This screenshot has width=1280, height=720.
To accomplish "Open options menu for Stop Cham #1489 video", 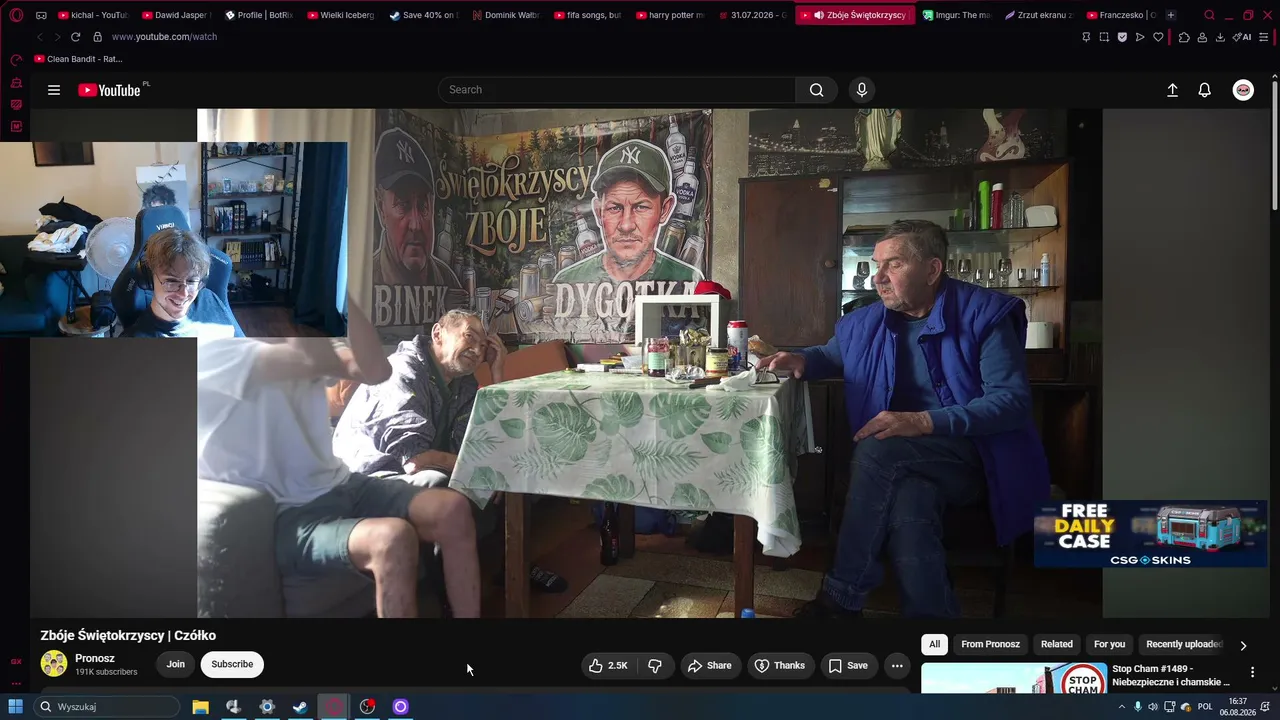I will point(1252,672).
